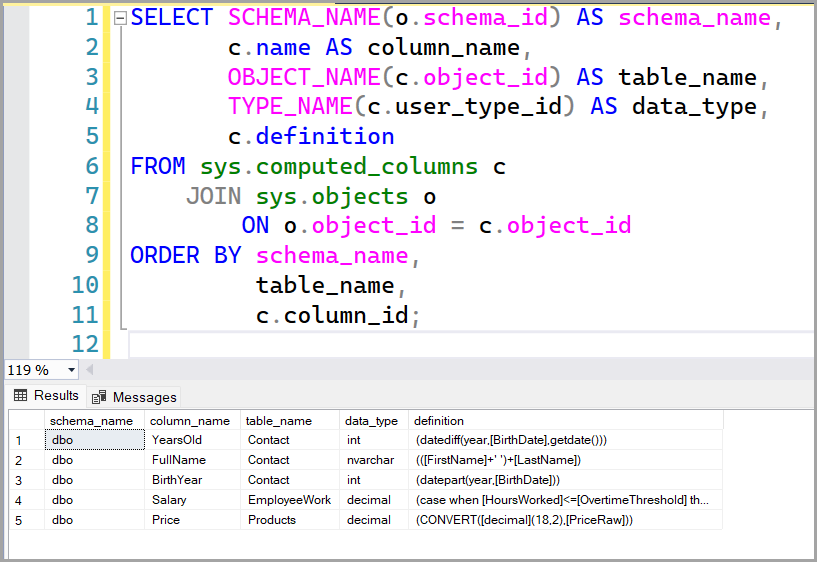Select result row header 4
The image size is (817, 562).
click(x=27, y=500)
